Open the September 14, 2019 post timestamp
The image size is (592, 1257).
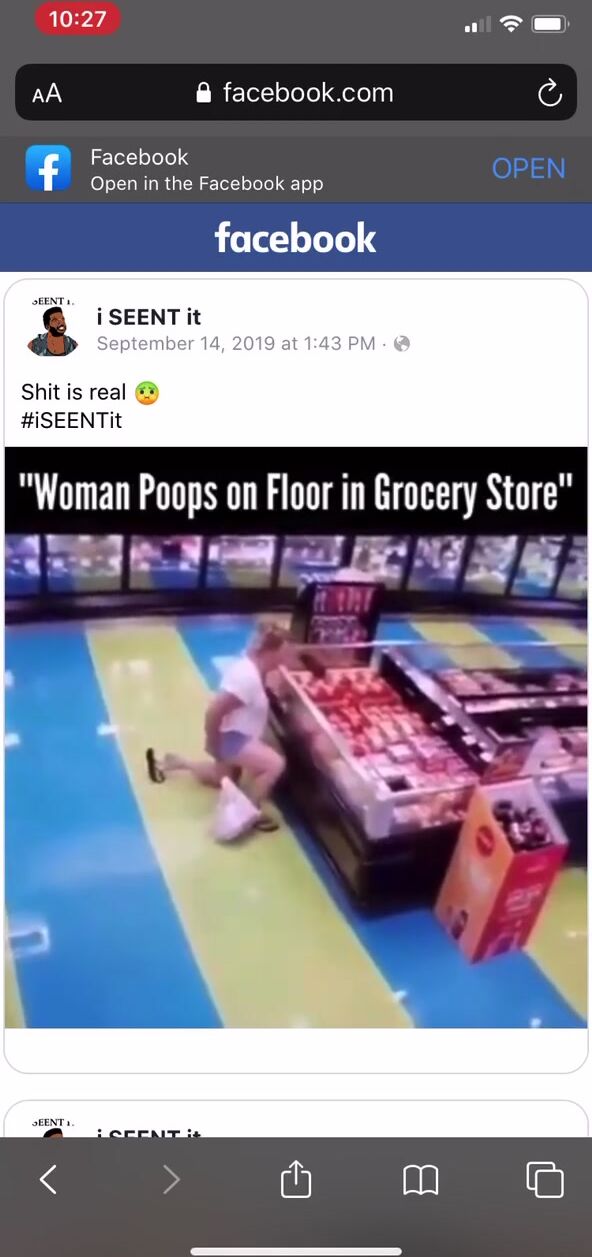(x=236, y=344)
